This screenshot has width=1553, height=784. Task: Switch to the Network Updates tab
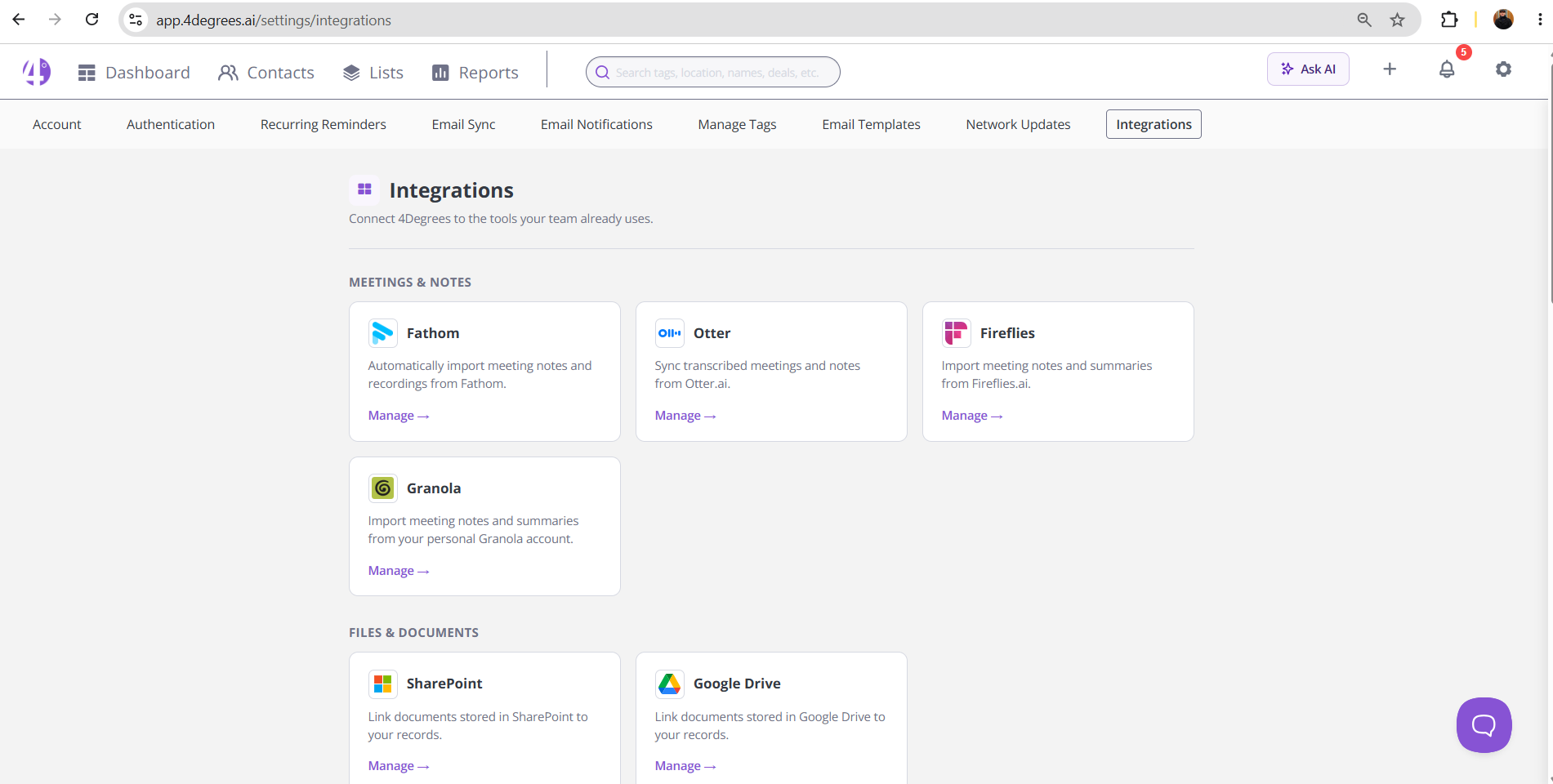coord(1019,124)
